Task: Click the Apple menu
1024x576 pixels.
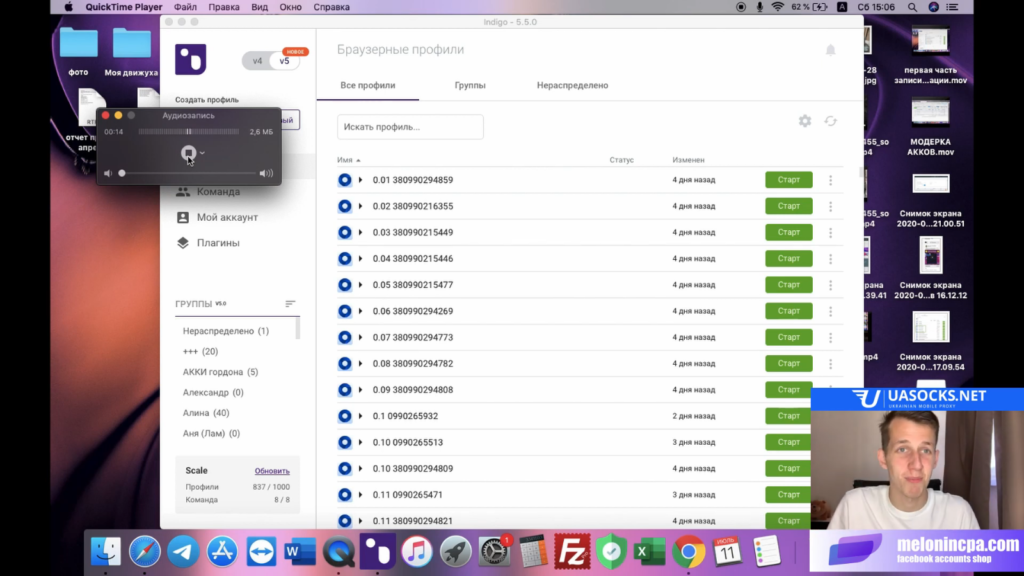Action: click(x=69, y=7)
